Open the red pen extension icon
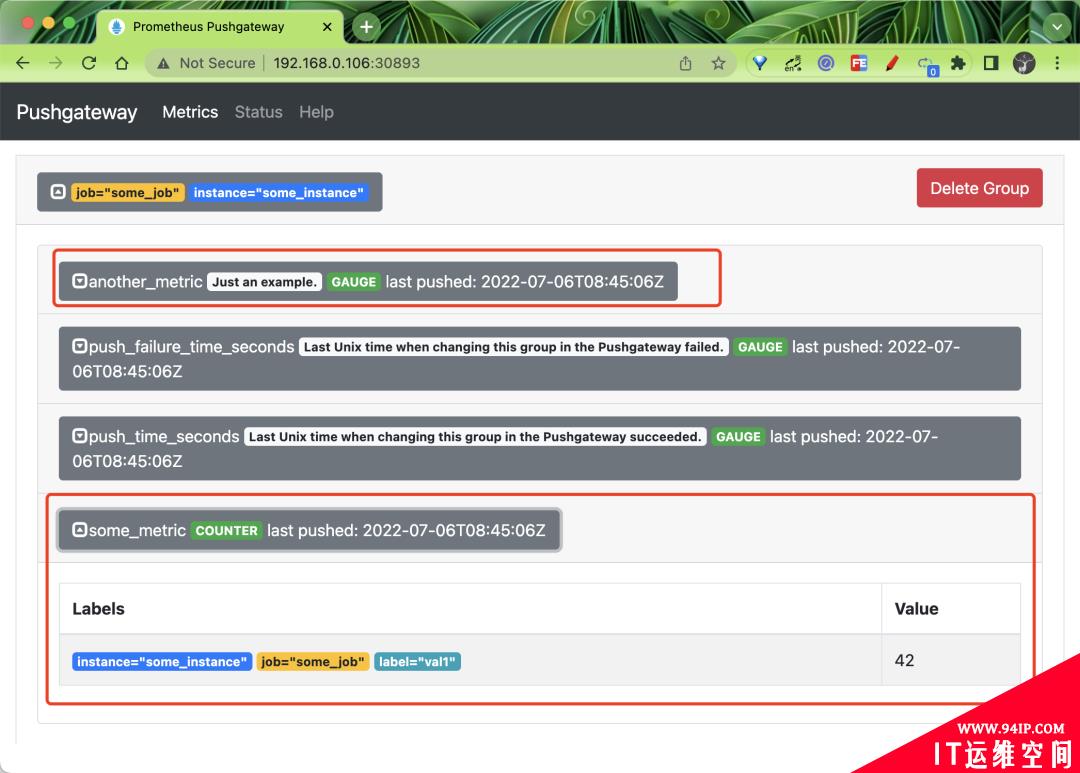Screen dimensions: 1080x773 (x=892, y=63)
